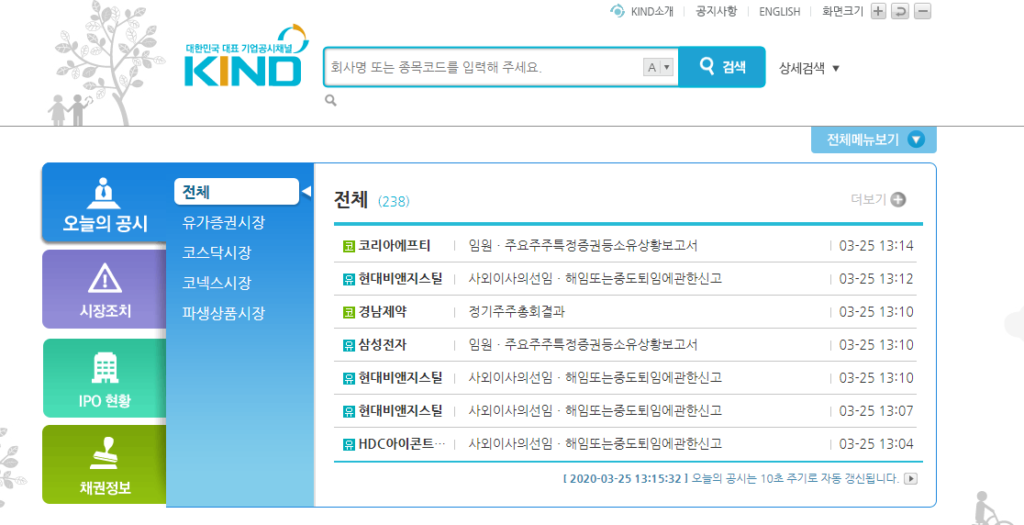The width and height of the screenshot is (1024, 525).
Task: Switch to ENGLISH site
Action: (779, 12)
